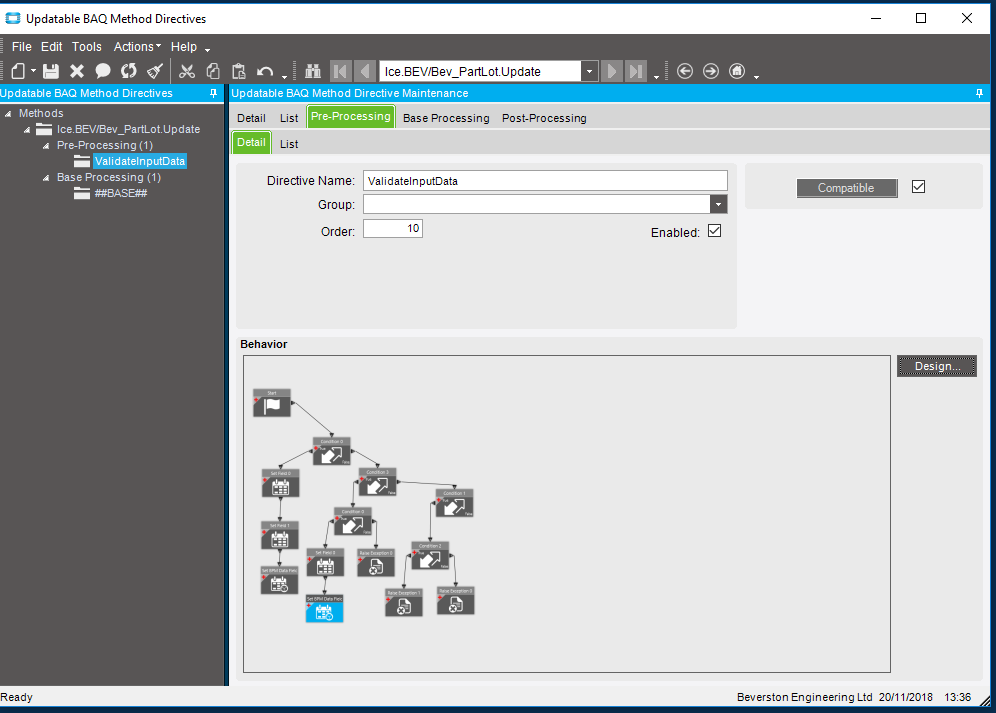The height and width of the screenshot is (713, 996).
Task: Open the Actions menu
Action: (137, 47)
